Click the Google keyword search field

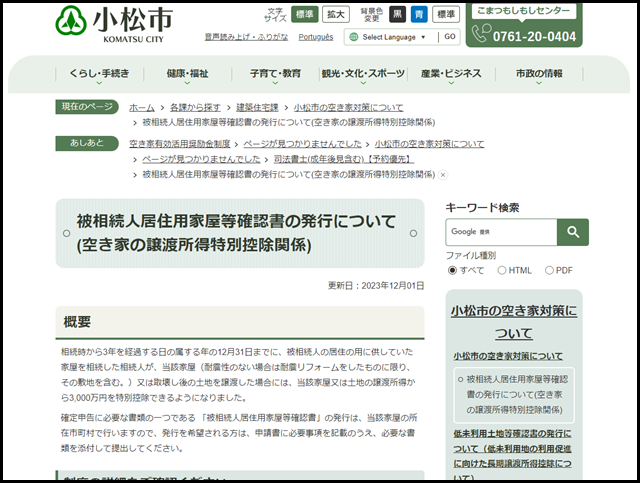click(501, 232)
